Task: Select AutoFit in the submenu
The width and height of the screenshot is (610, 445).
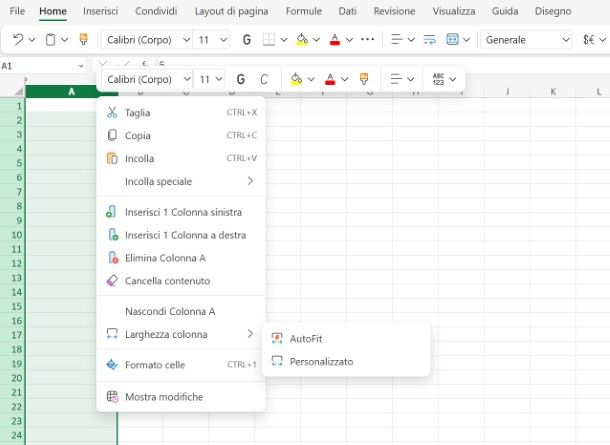Action: (346, 339)
